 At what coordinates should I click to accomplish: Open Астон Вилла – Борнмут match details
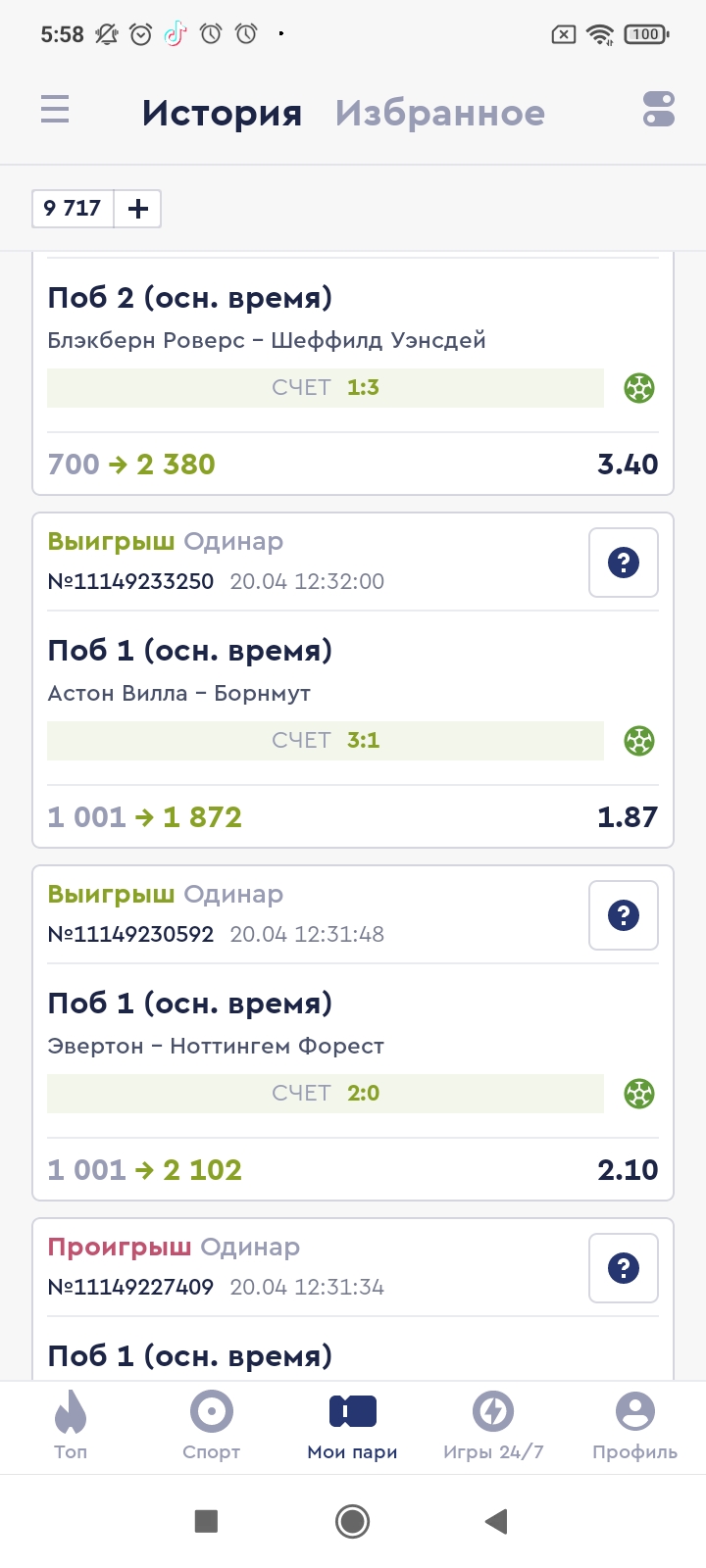click(179, 694)
